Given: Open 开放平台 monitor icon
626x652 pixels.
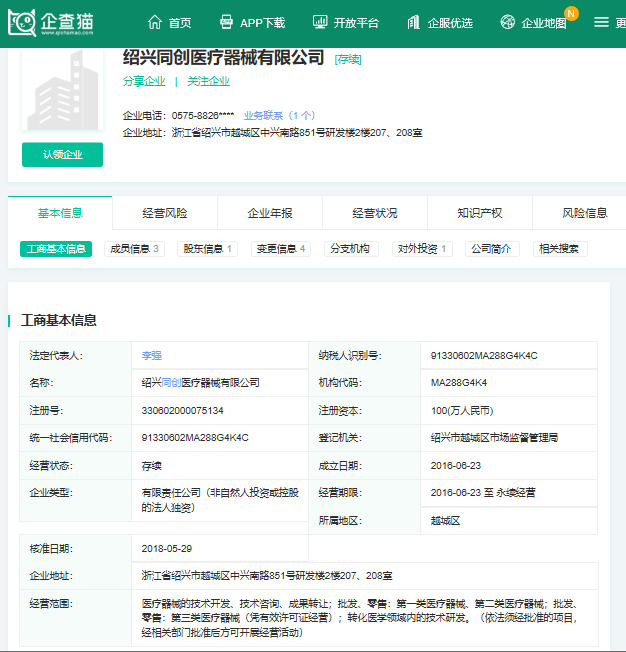Looking at the screenshot, I should [x=320, y=22].
